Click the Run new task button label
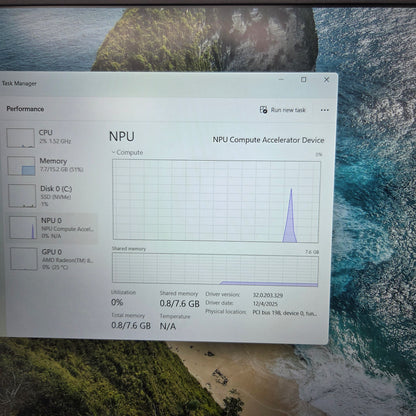Image resolution: width=416 pixels, height=416 pixels. [x=288, y=110]
